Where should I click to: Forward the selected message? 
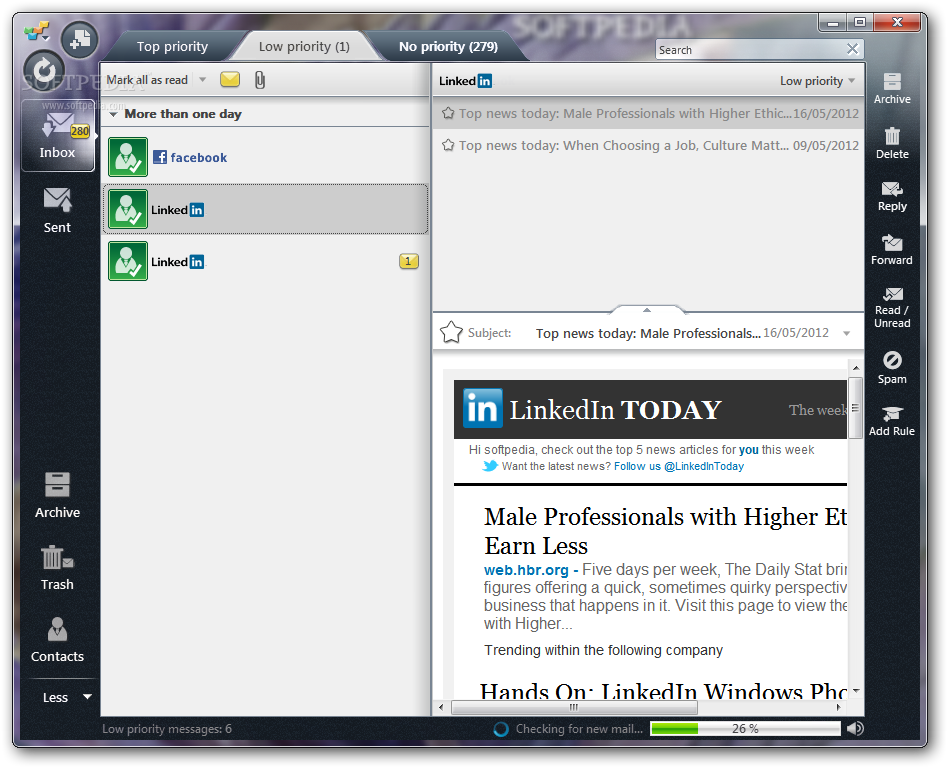click(x=892, y=250)
